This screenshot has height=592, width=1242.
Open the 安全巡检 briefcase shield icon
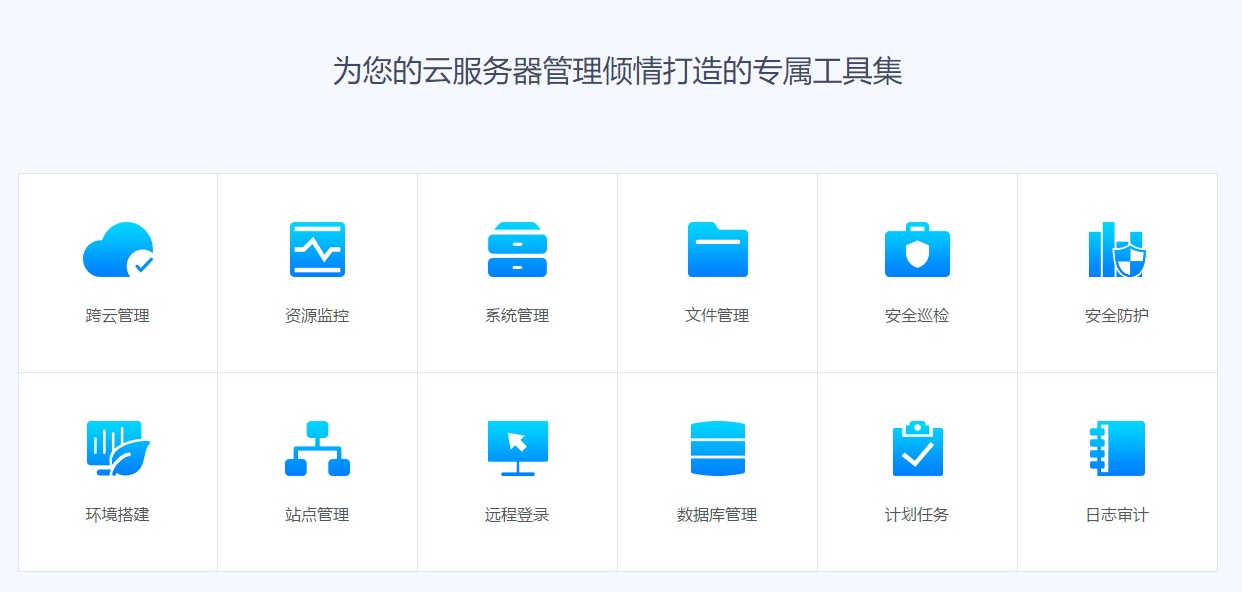917,250
